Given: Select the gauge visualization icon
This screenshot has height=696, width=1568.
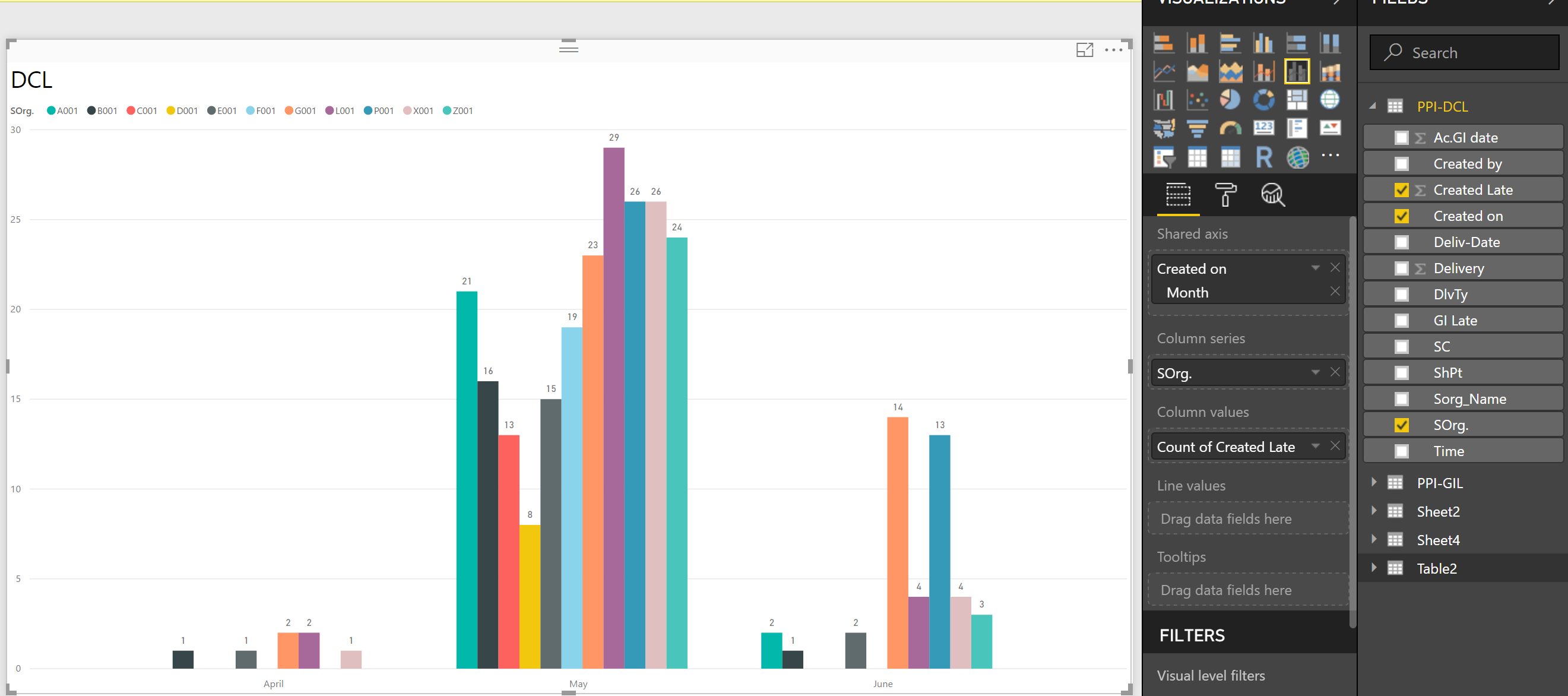Looking at the screenshot, I should pyautogui.click(x=1230, y=128).
